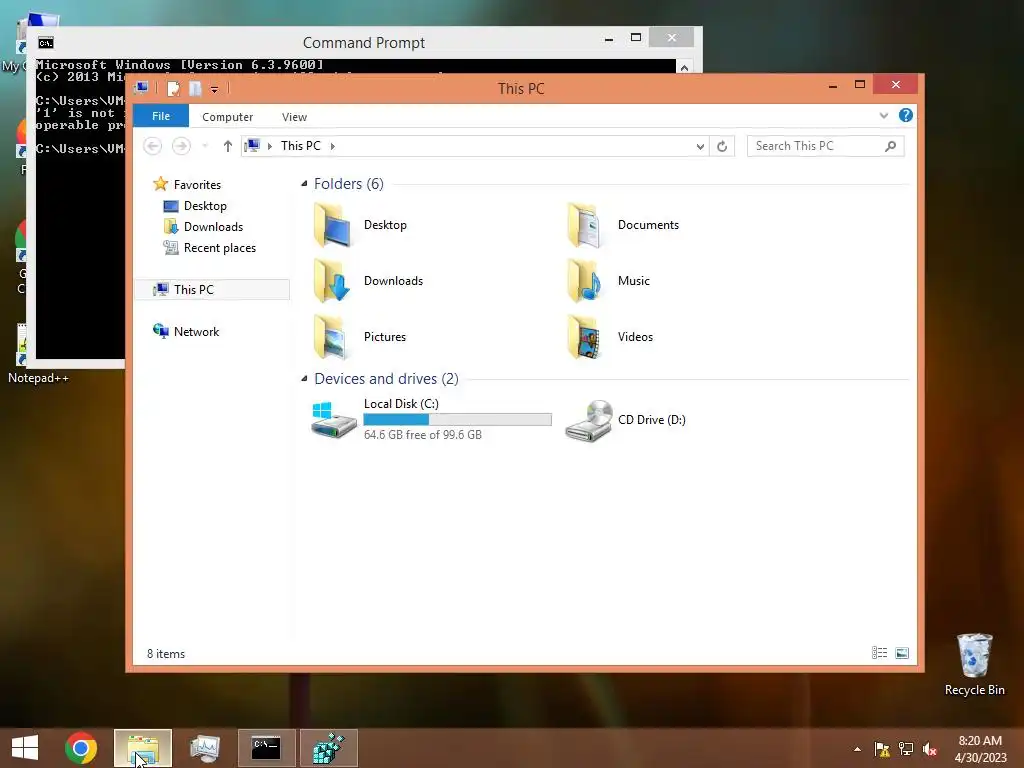This screenshot has height=768, width=1024.
Task: Click the muted volume tray icon
Action: point(929,749)
